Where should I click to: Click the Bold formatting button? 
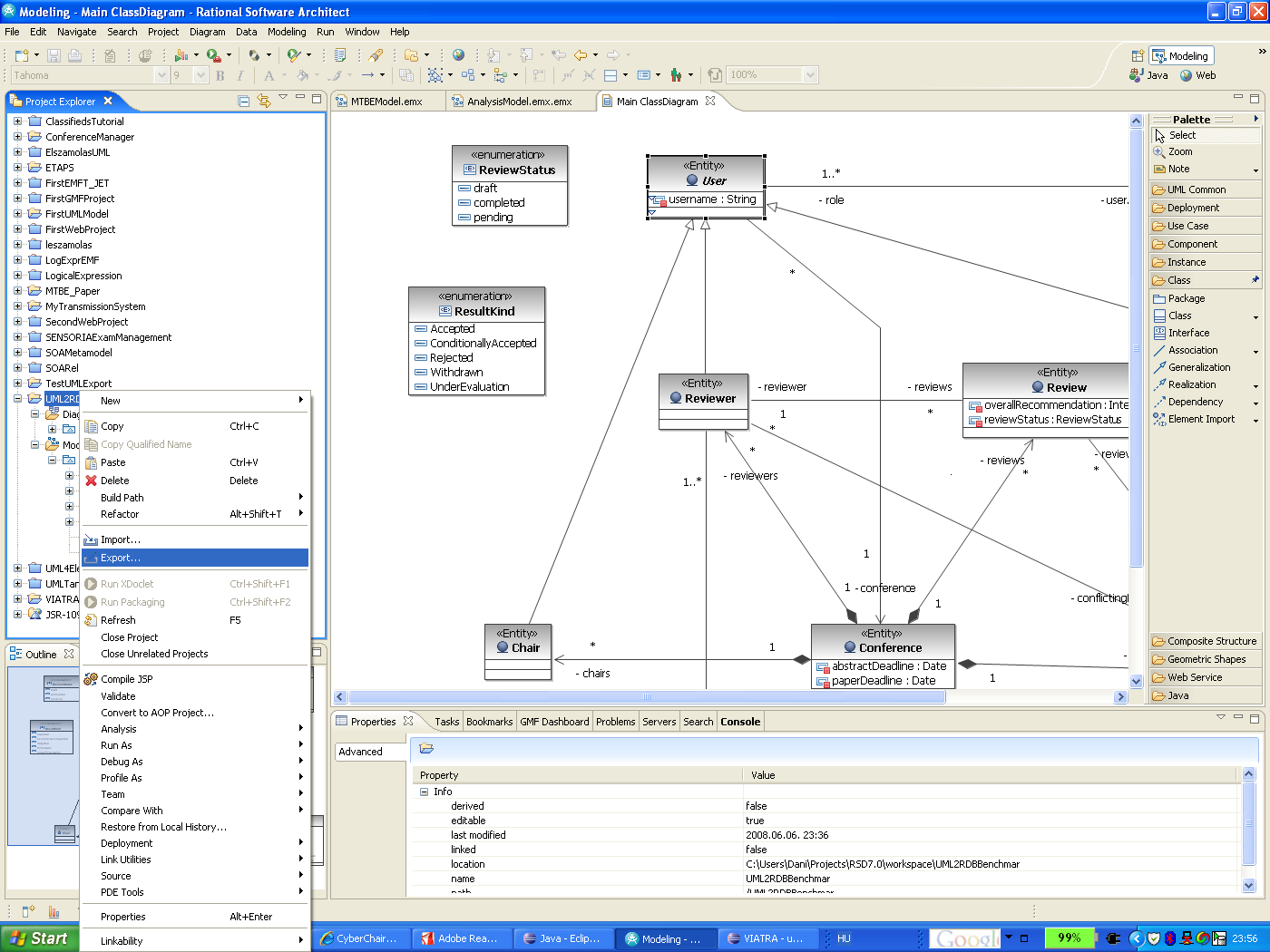(220, 75)
